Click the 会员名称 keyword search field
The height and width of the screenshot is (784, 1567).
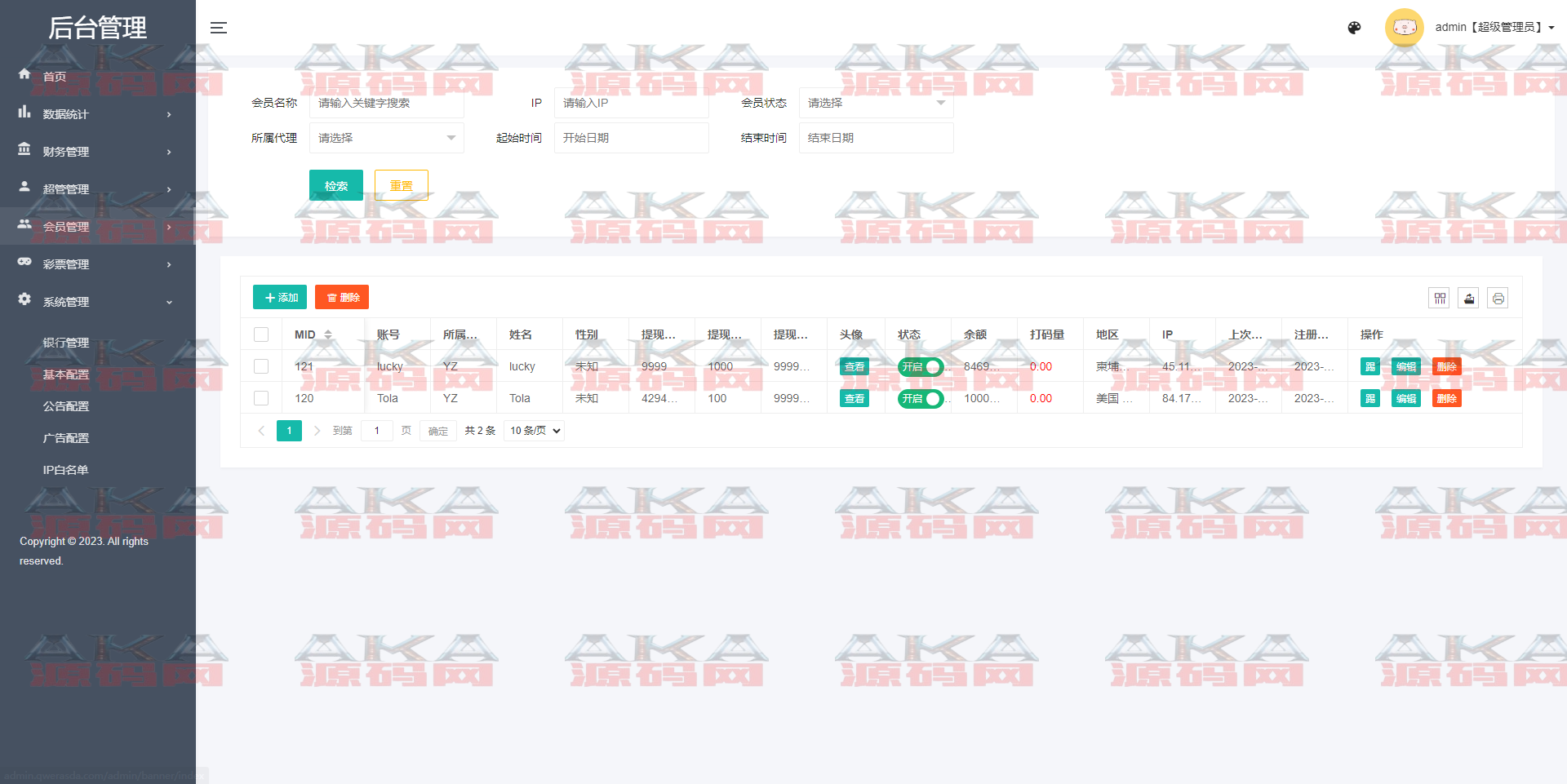(x=386, y=103)
